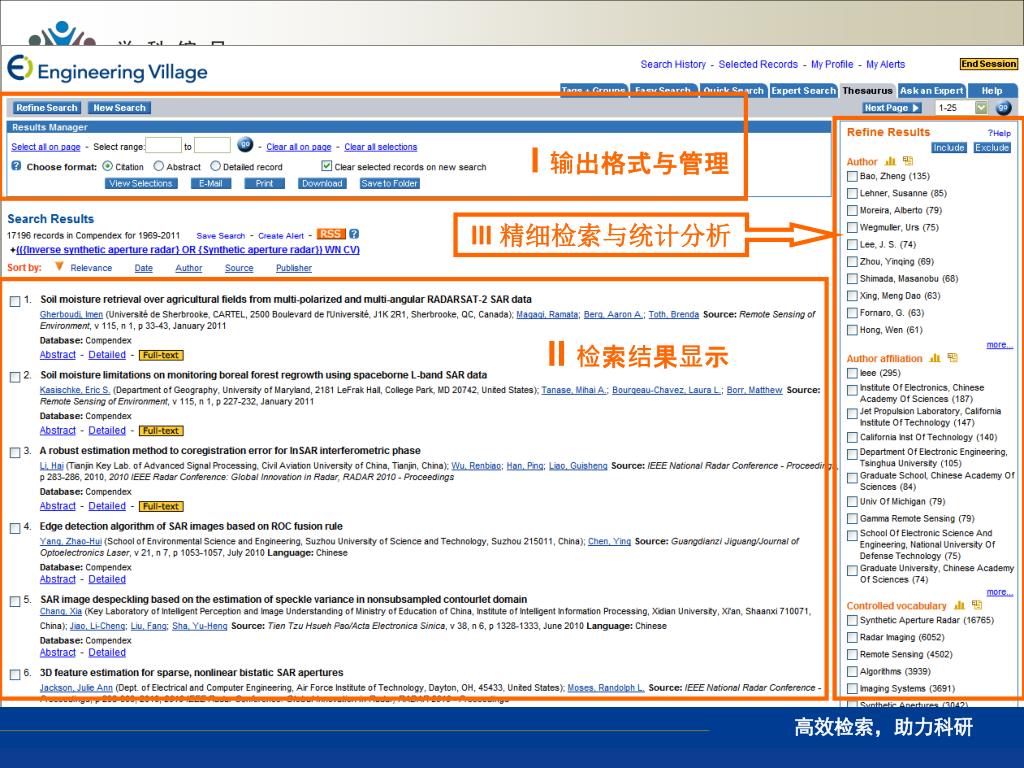This screenshot has height=768, width=1024.
Task: Open the Help tab
Action: pos(991,91)
